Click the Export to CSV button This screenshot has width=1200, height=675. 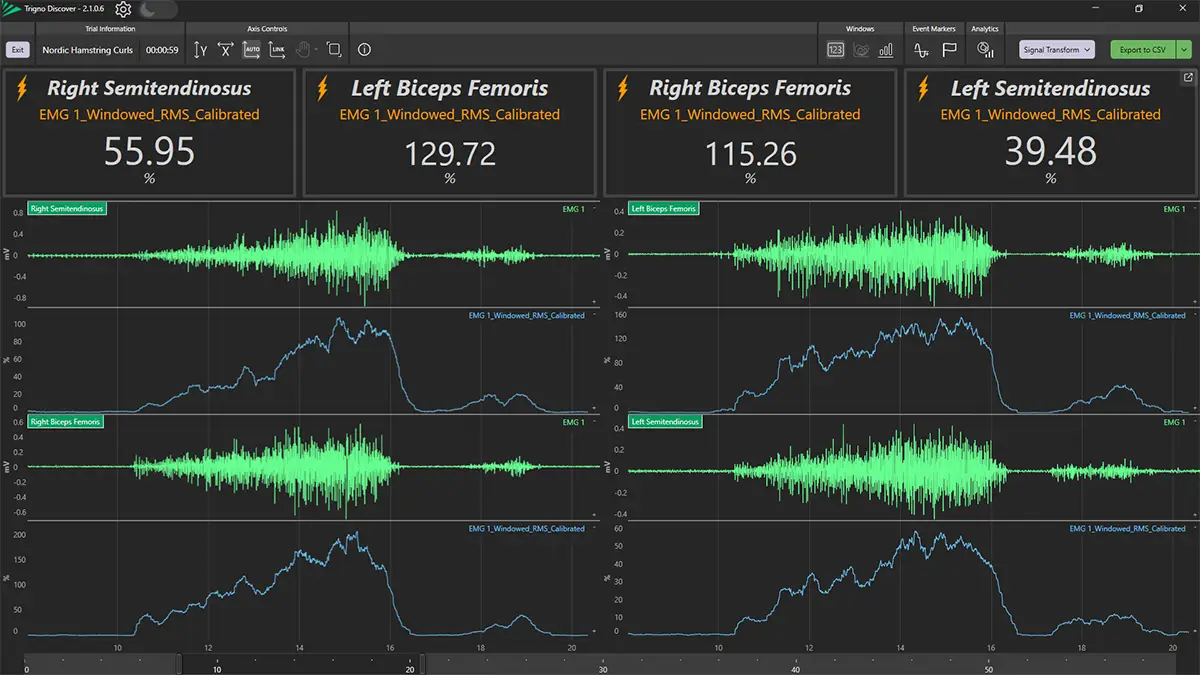[1142, 50]
